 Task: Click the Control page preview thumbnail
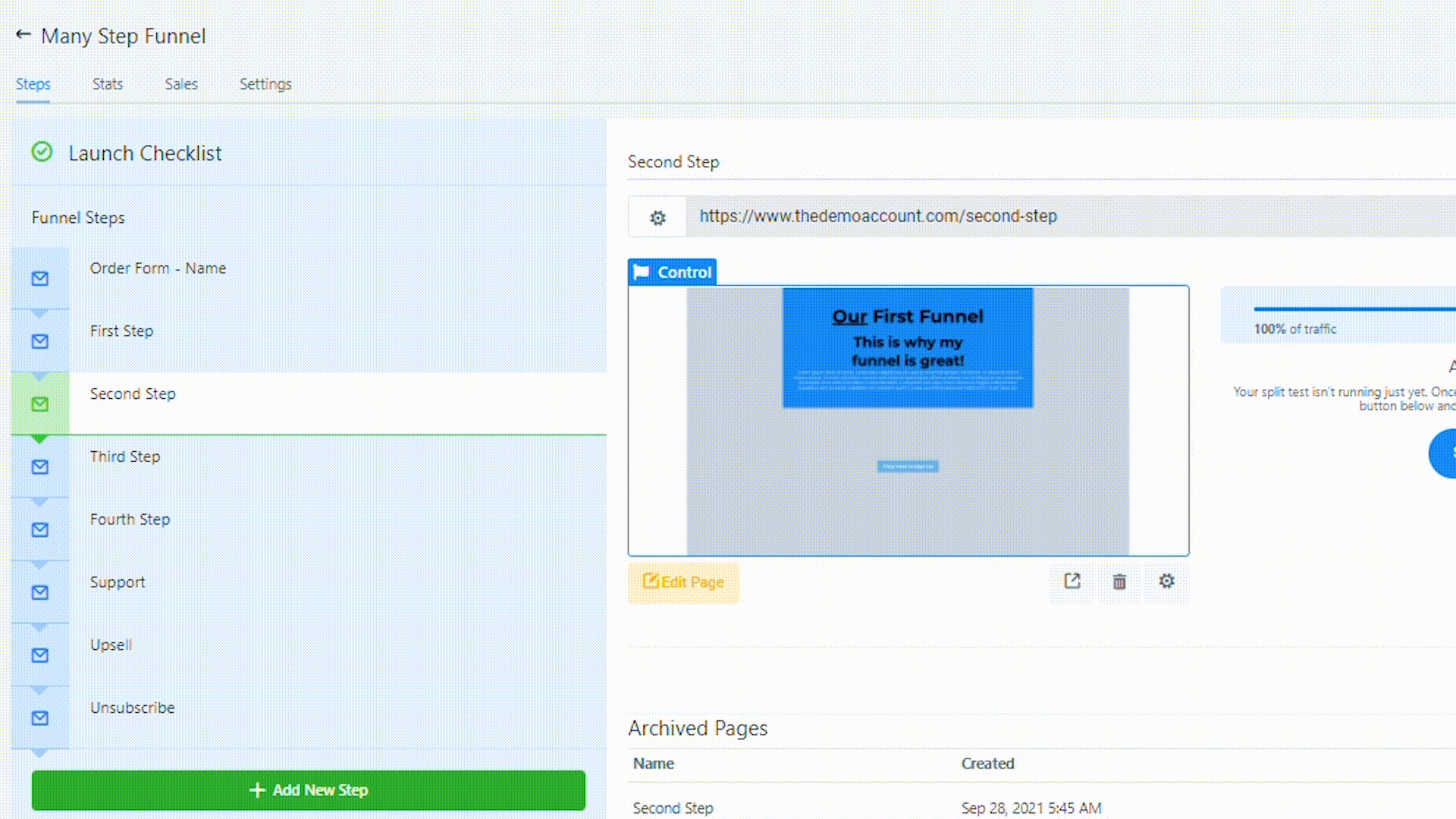point(908,421)
